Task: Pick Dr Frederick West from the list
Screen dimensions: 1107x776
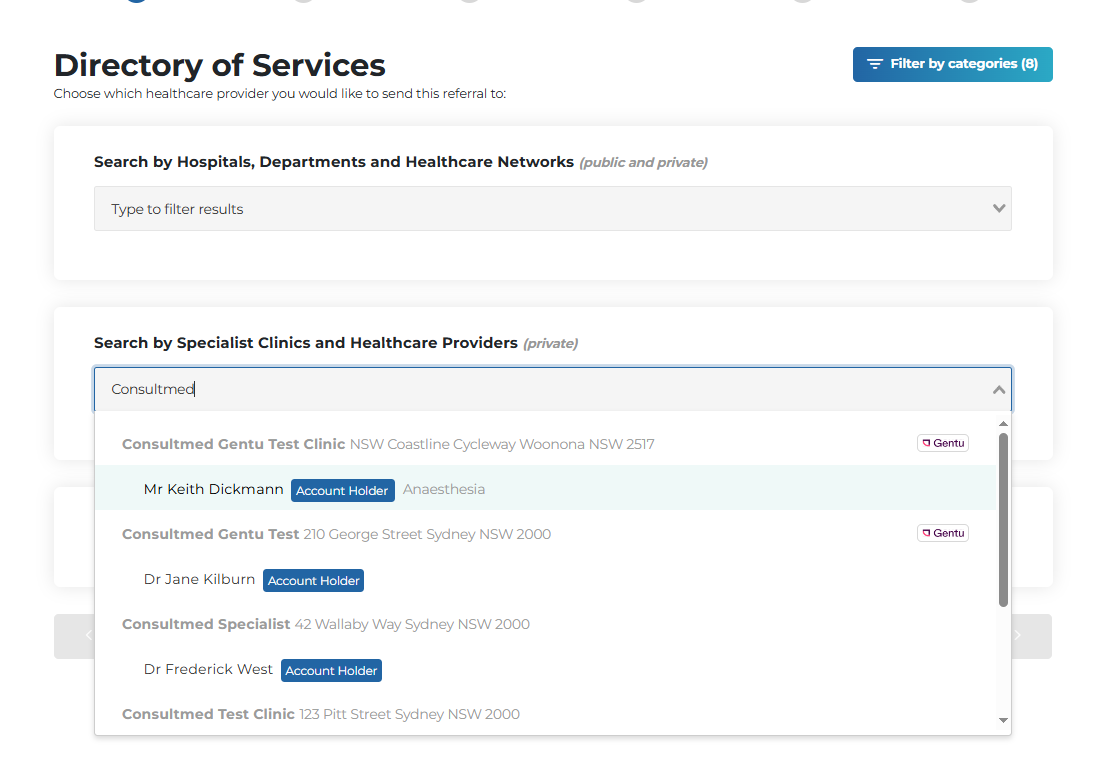Action: tap(208, 669)
